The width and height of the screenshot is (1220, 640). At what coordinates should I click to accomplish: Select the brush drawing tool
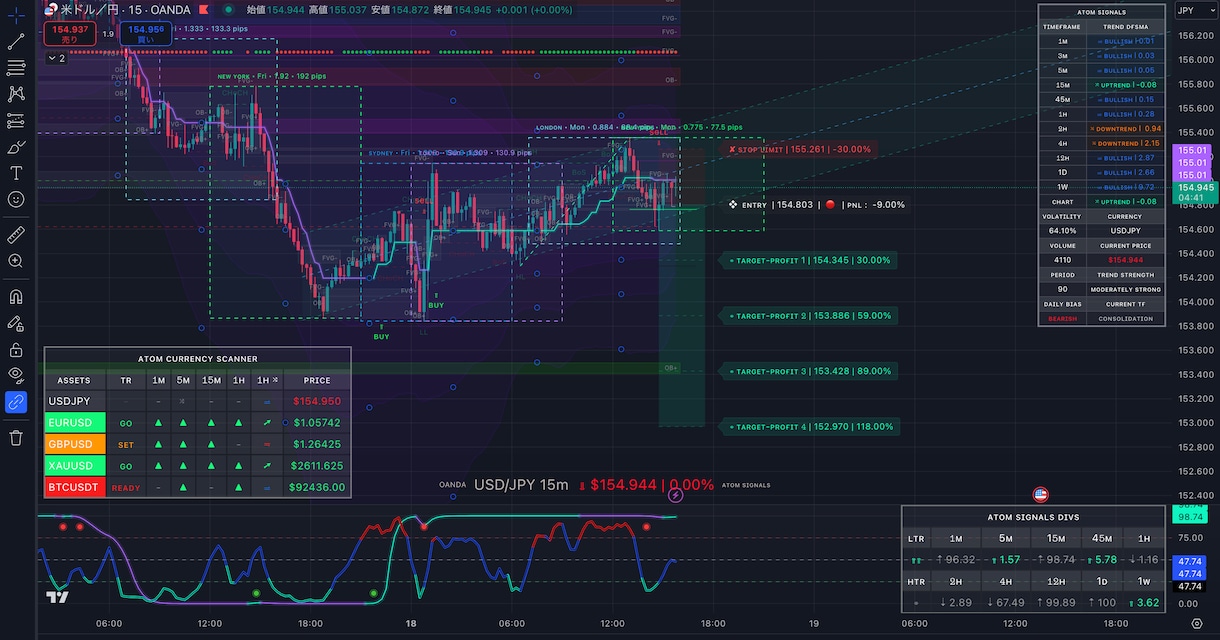[x=16, y=147]
